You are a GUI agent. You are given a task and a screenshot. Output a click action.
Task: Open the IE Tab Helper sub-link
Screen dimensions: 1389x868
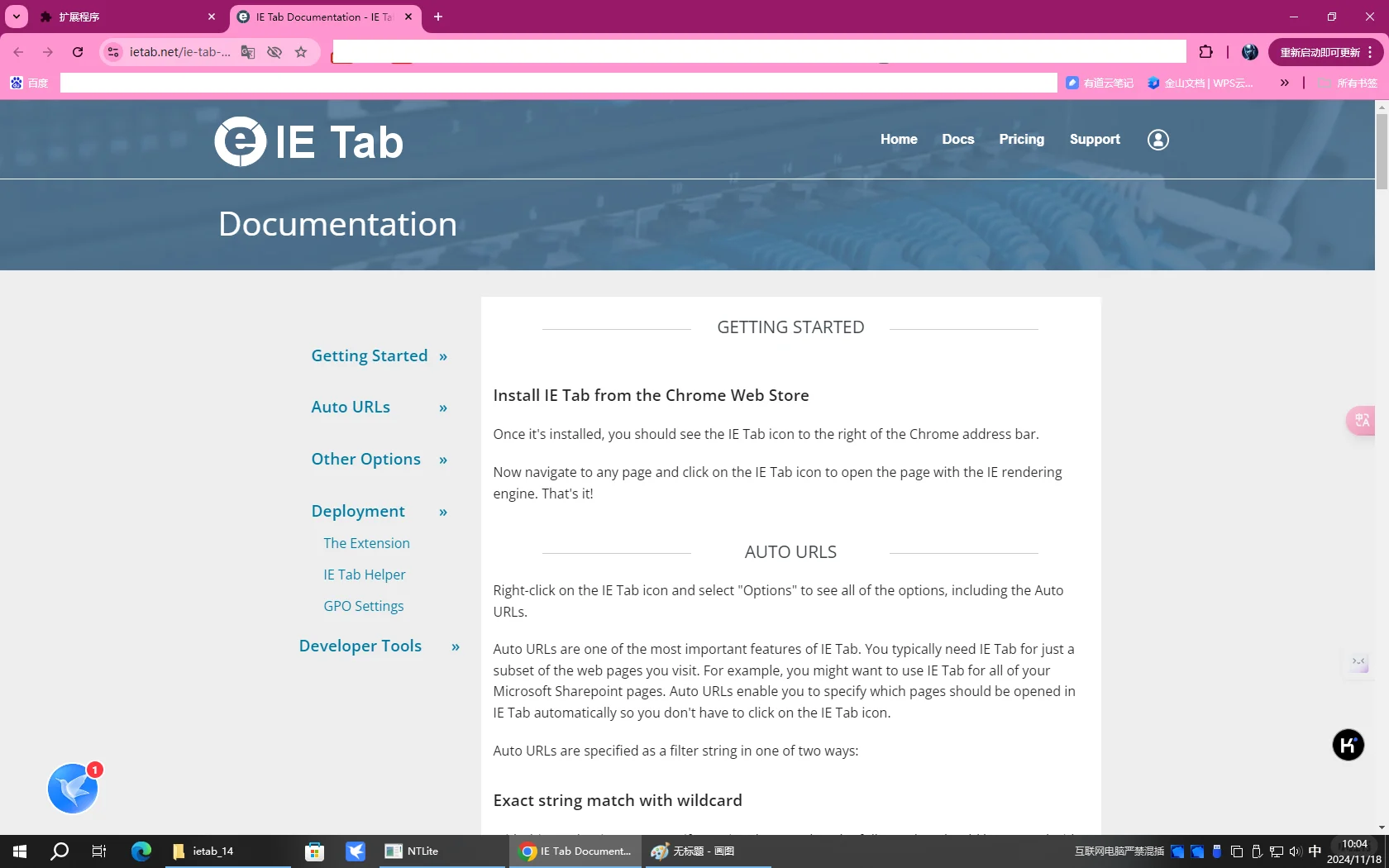pyautogui.click(x=364, y=575)
